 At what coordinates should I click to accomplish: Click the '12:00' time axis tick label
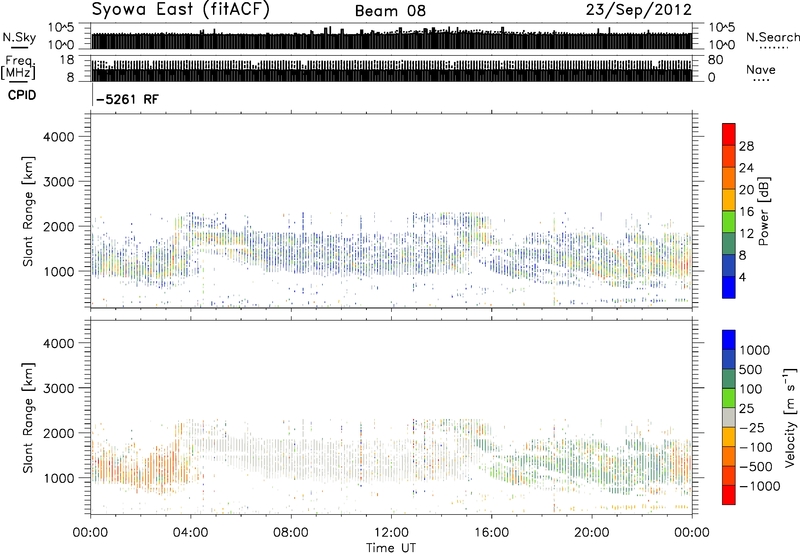pyautogui.click(x=391, y=533)
